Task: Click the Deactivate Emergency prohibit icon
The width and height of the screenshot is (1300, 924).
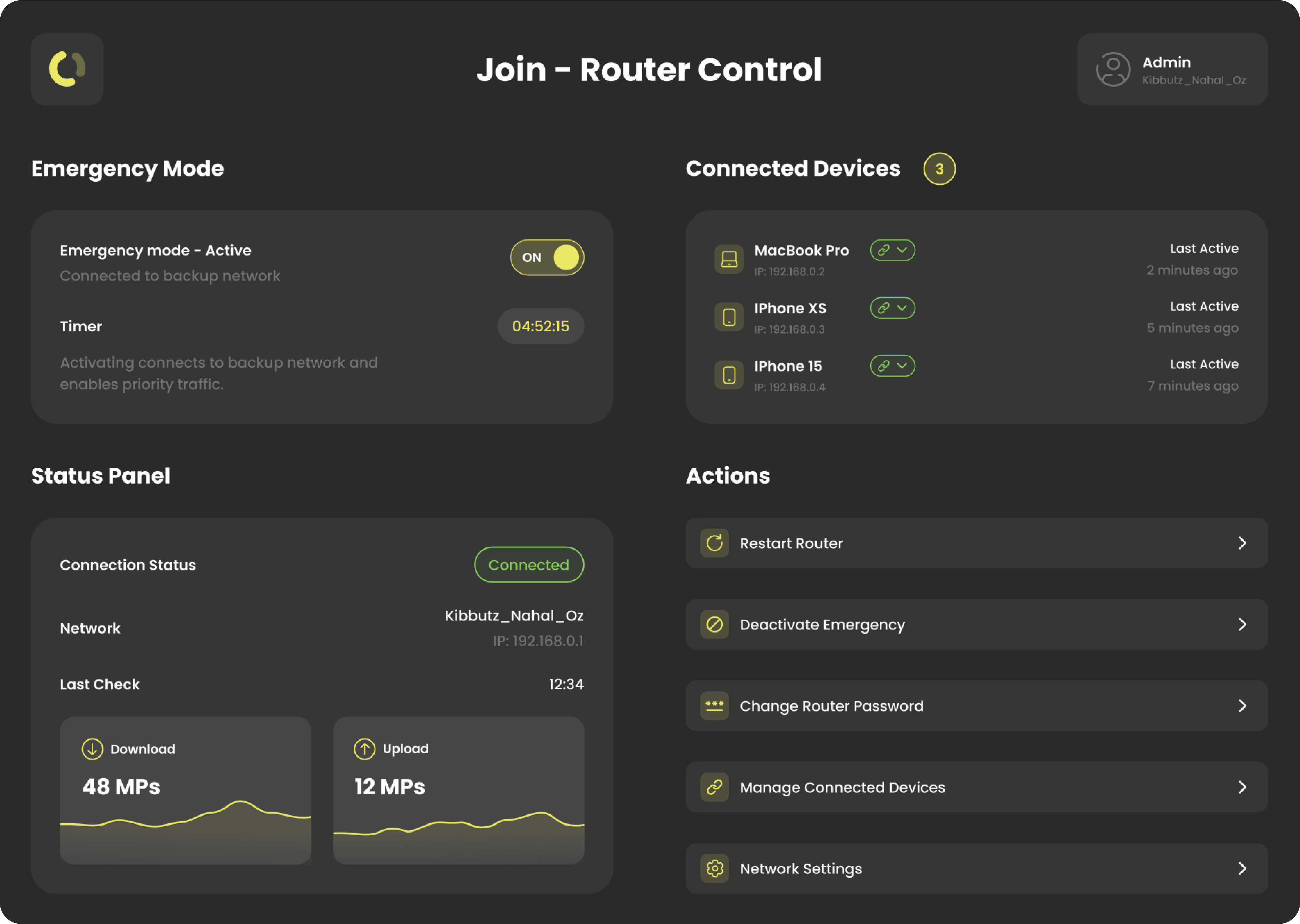Action: 714,625
